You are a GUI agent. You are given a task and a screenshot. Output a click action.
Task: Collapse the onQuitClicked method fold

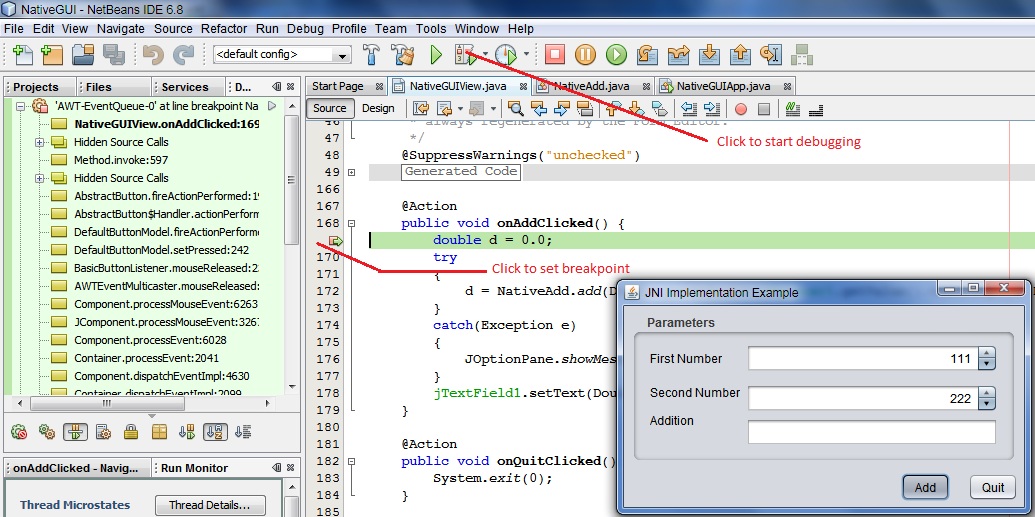pyautogui.click(x=352, y=462)
